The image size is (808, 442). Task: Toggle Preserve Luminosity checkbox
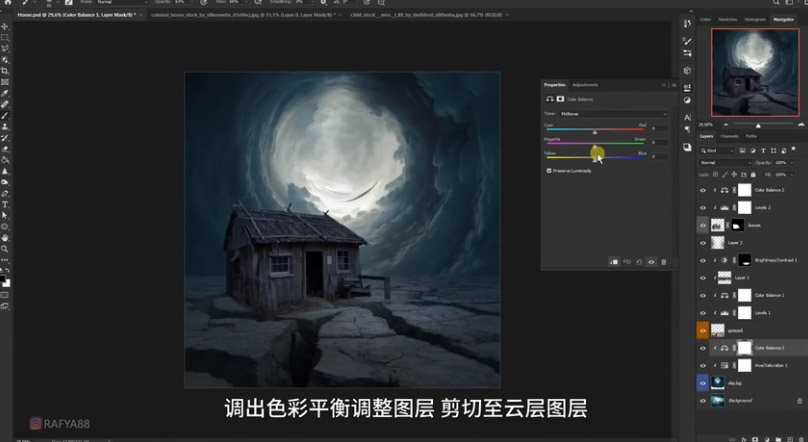(549, 171)
